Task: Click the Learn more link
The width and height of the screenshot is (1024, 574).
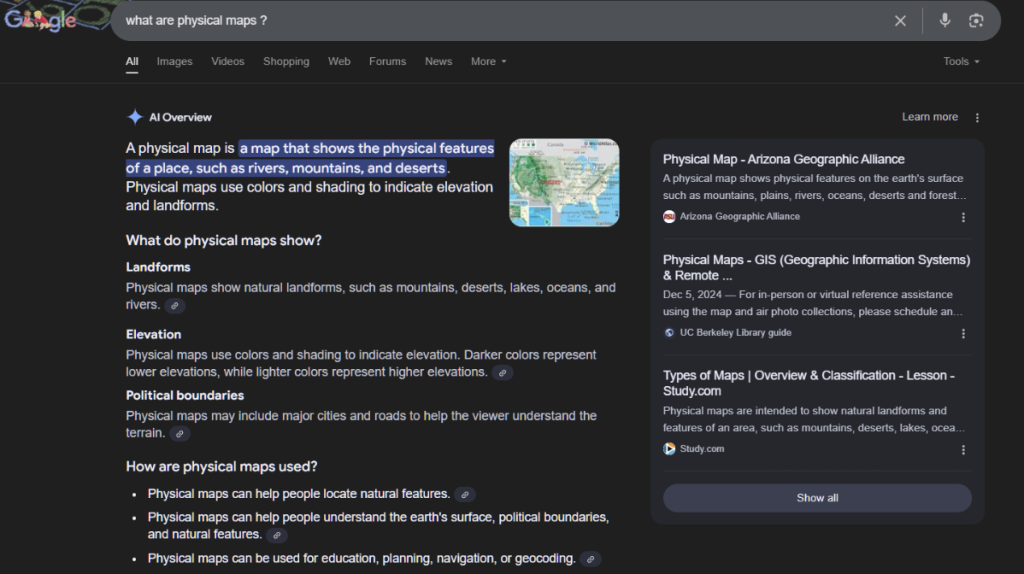Action: (x=930, y=117)
